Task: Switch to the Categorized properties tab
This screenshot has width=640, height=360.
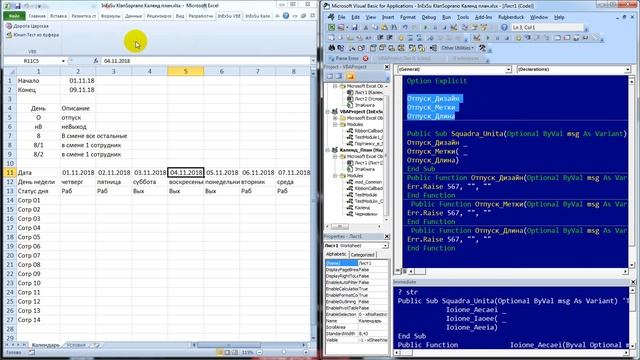Action: pyautogui.click(x=362, y=255)
